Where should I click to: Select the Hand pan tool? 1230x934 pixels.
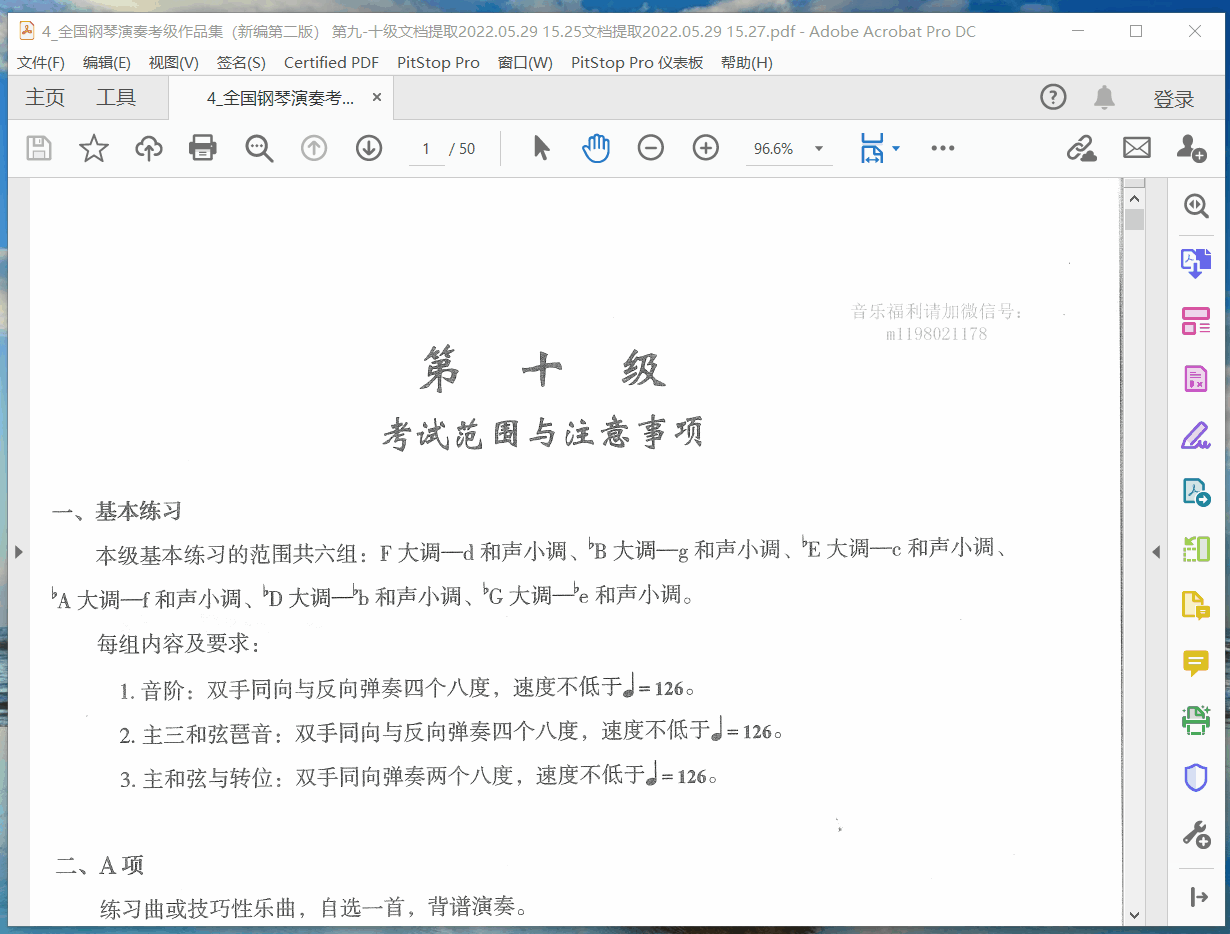596,148
